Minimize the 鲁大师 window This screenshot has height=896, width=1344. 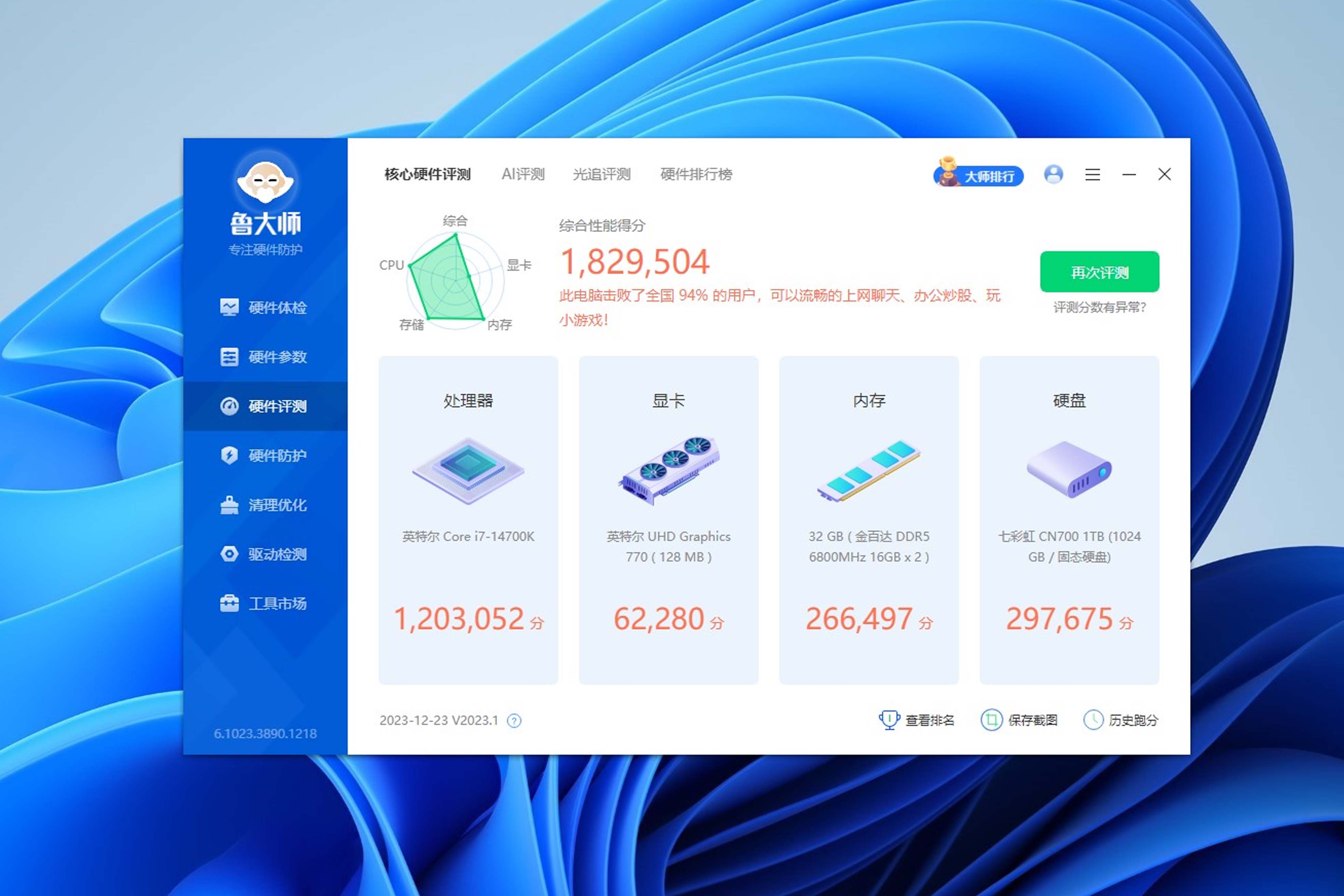coord(1129,174)
